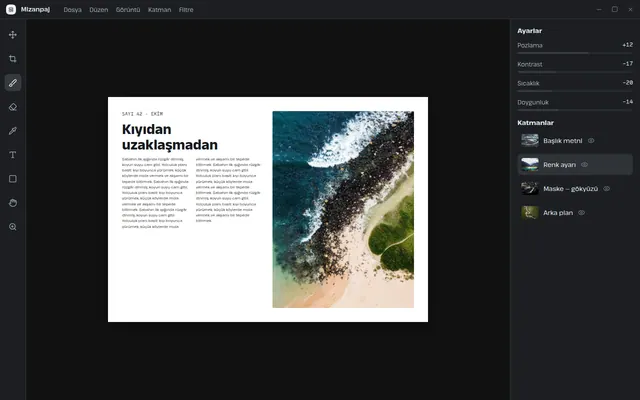
Task: Open the Filtre menu
Action: pyautogui.click(x=186, y=10)
